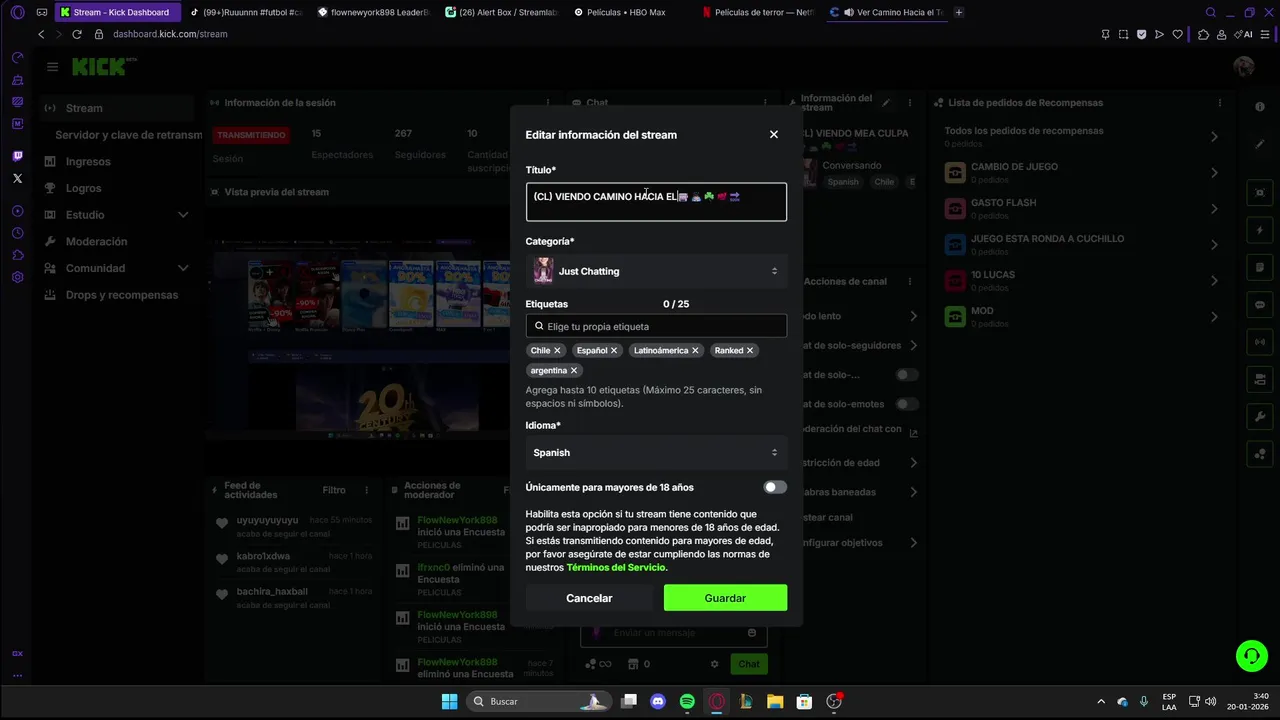The image size is (1280, 720).
Task: Click the taskbar Buscar search box
Action: pos(538,702)
